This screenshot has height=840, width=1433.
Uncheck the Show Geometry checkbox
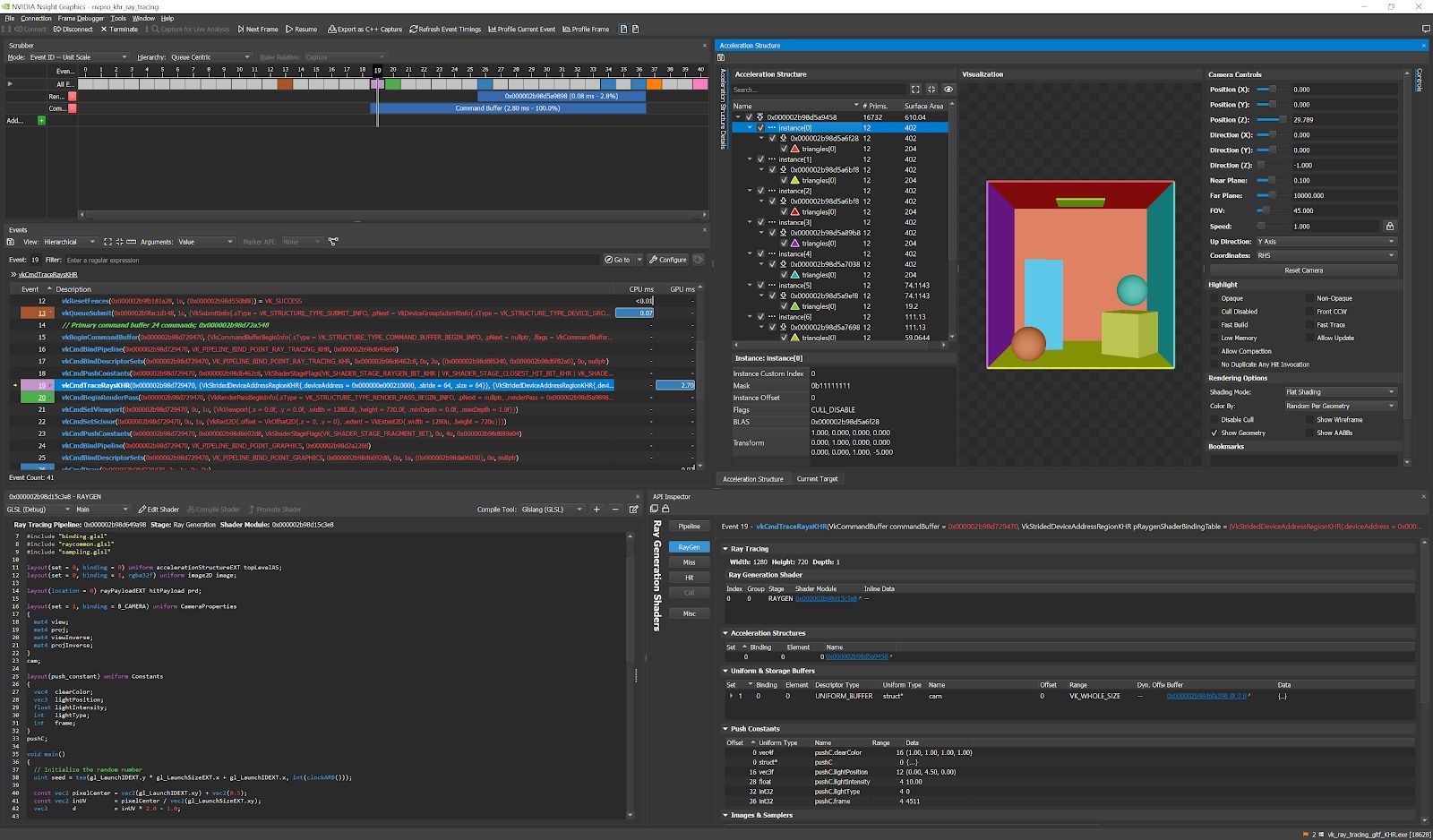pos(1214,433)
